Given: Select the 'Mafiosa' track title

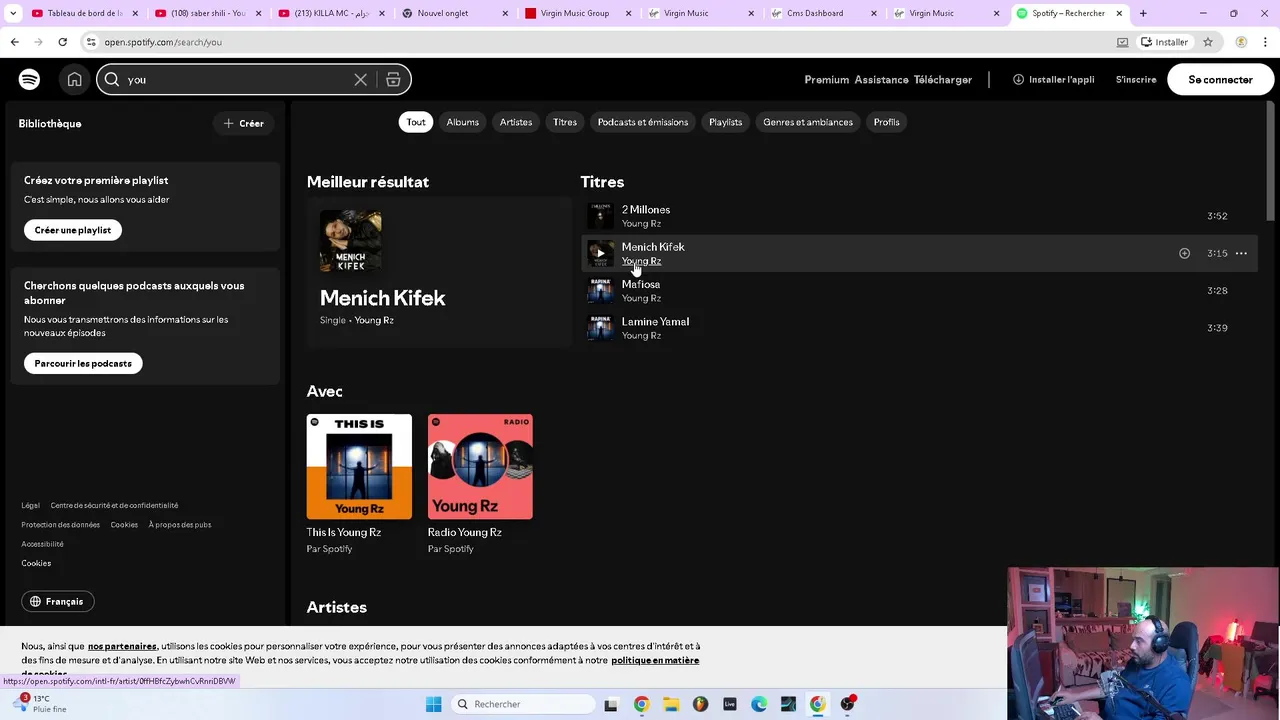Looking at the screenshot, I should coord(641,284).
